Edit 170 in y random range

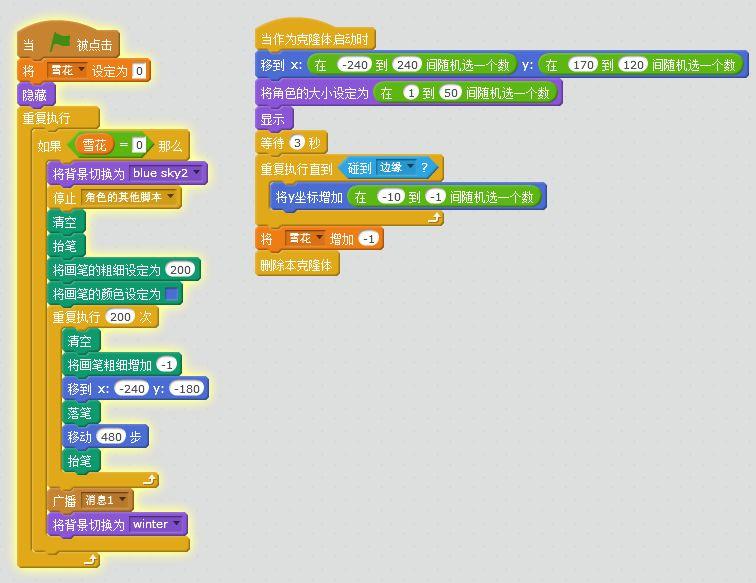point(583,65)
